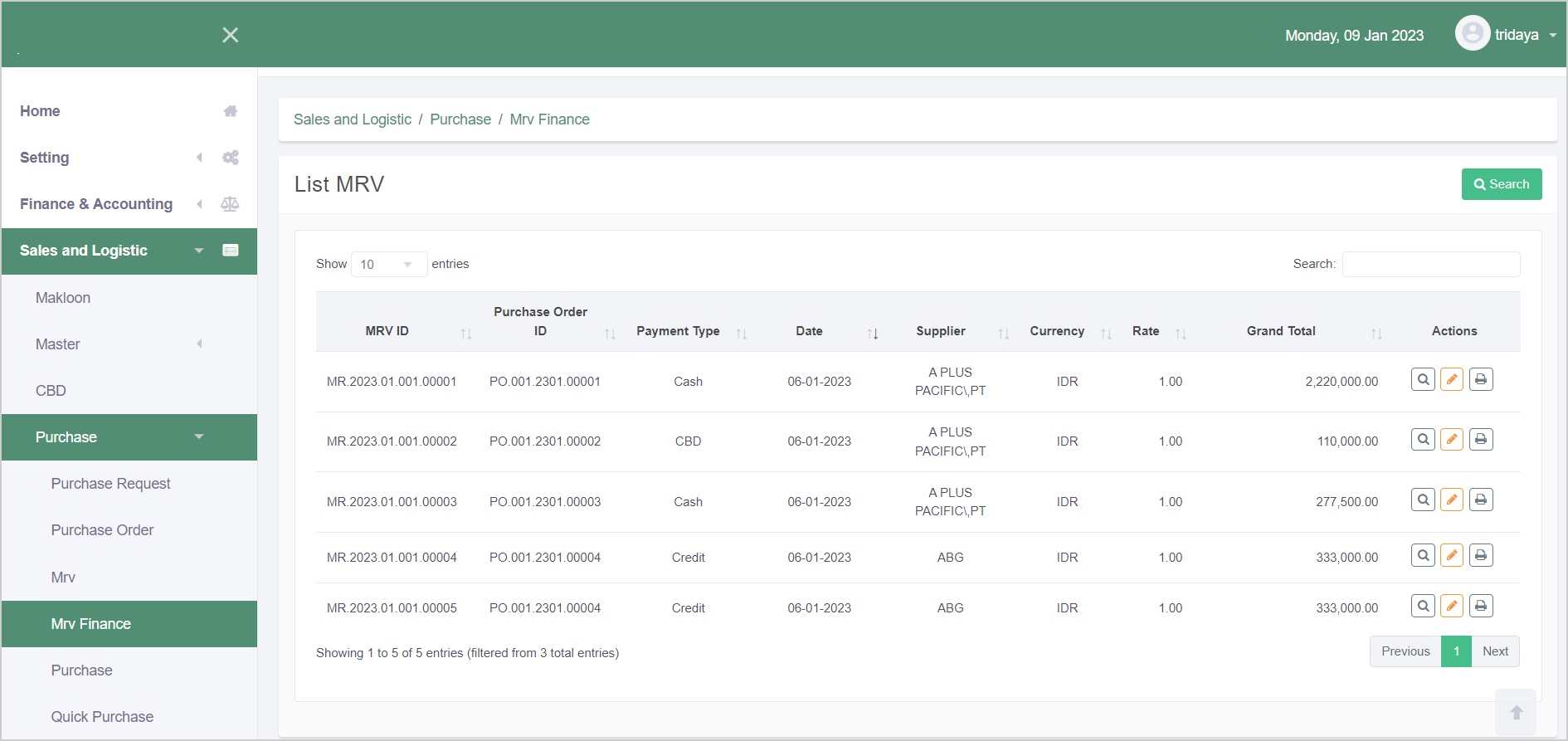Click the green Search button

point(1501,184)
